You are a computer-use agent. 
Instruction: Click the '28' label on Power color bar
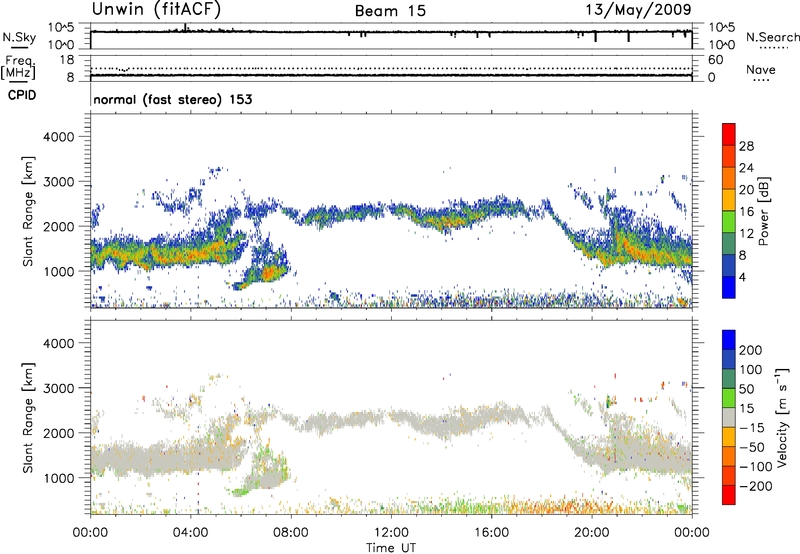click(746, 146)
